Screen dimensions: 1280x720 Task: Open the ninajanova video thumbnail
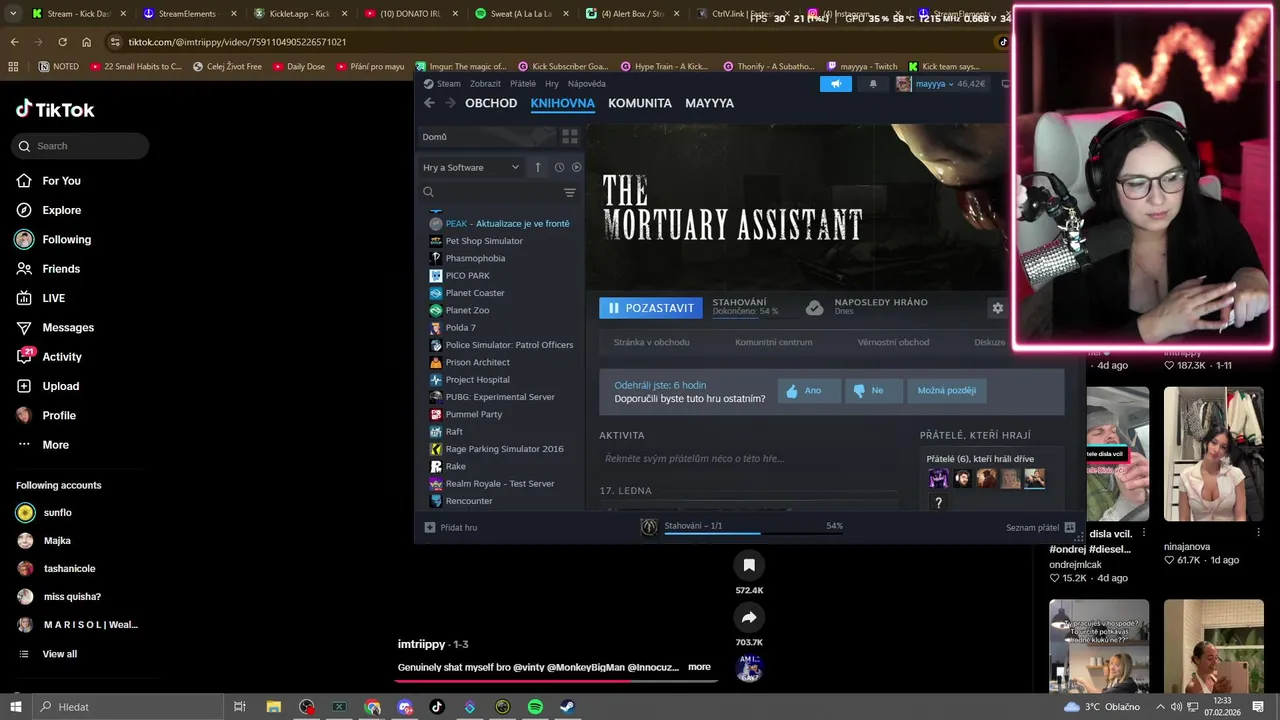click(1213, 454)
